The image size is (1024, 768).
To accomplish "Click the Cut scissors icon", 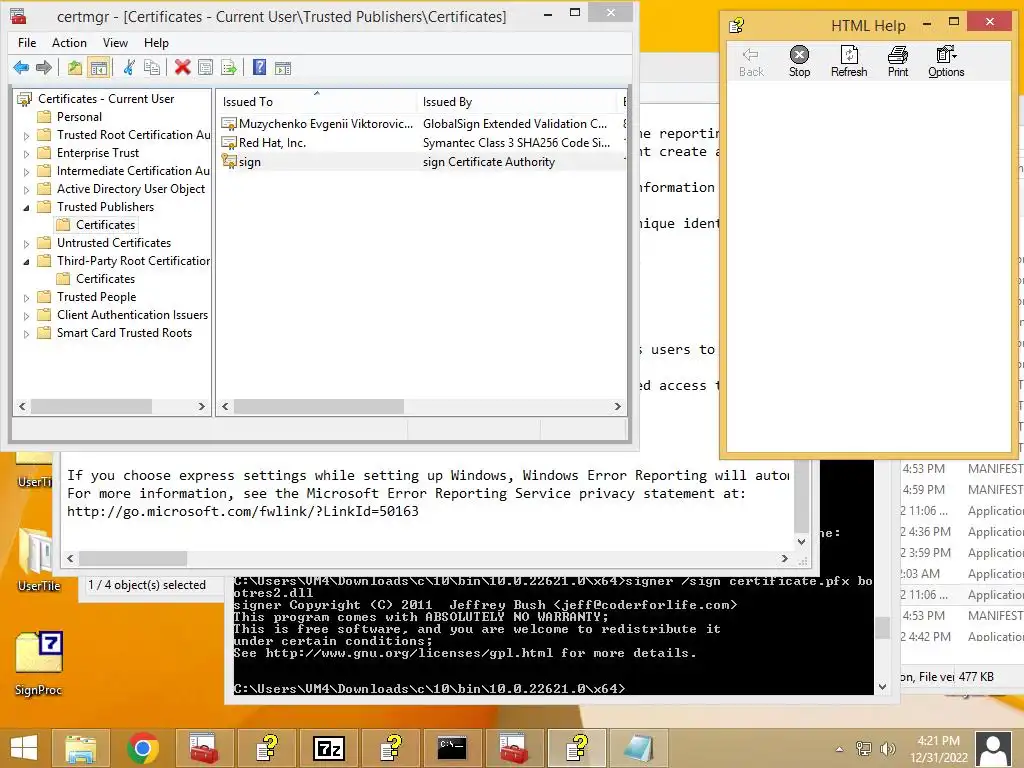I will [129, 67].
